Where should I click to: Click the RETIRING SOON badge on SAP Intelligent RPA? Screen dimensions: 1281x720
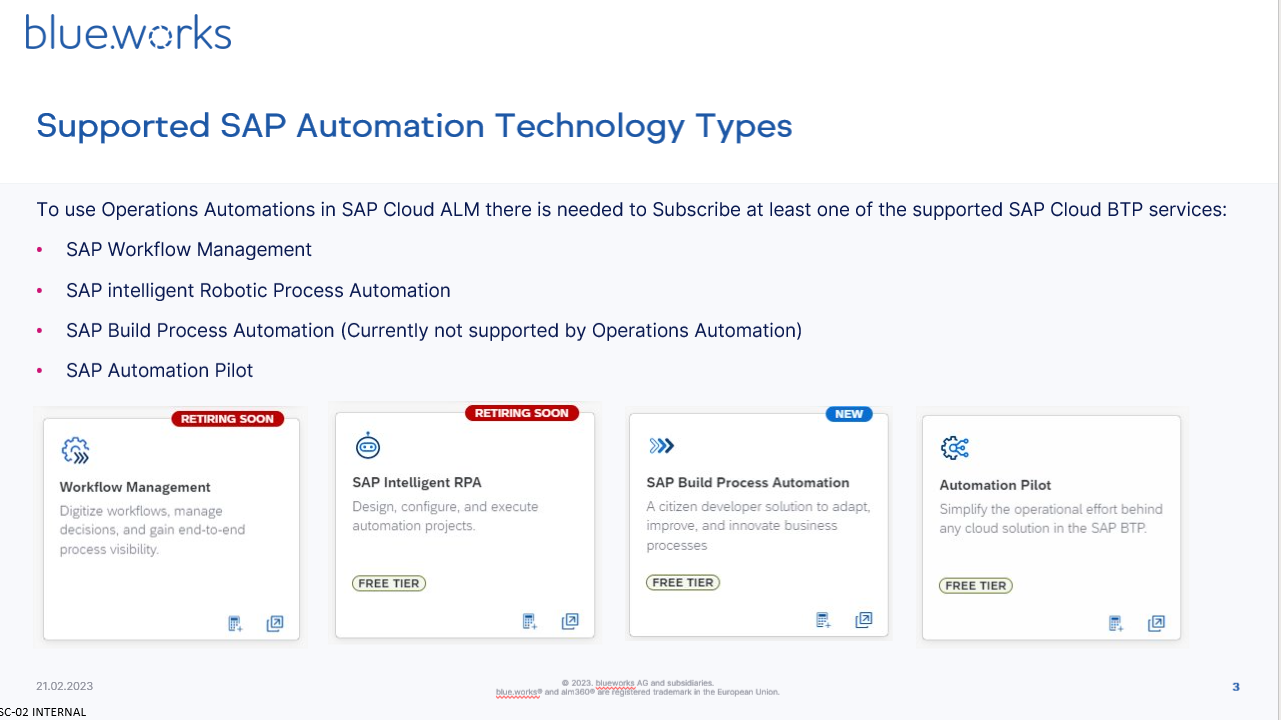coord(522,412)
